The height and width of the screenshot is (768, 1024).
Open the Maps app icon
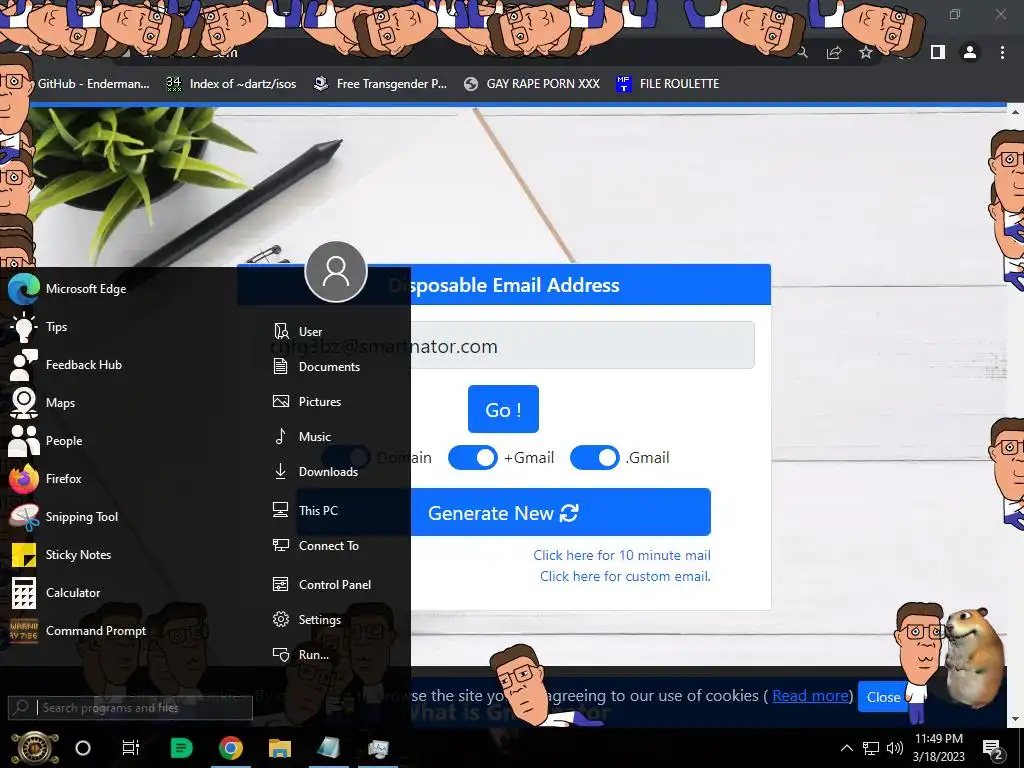[24, 403]
